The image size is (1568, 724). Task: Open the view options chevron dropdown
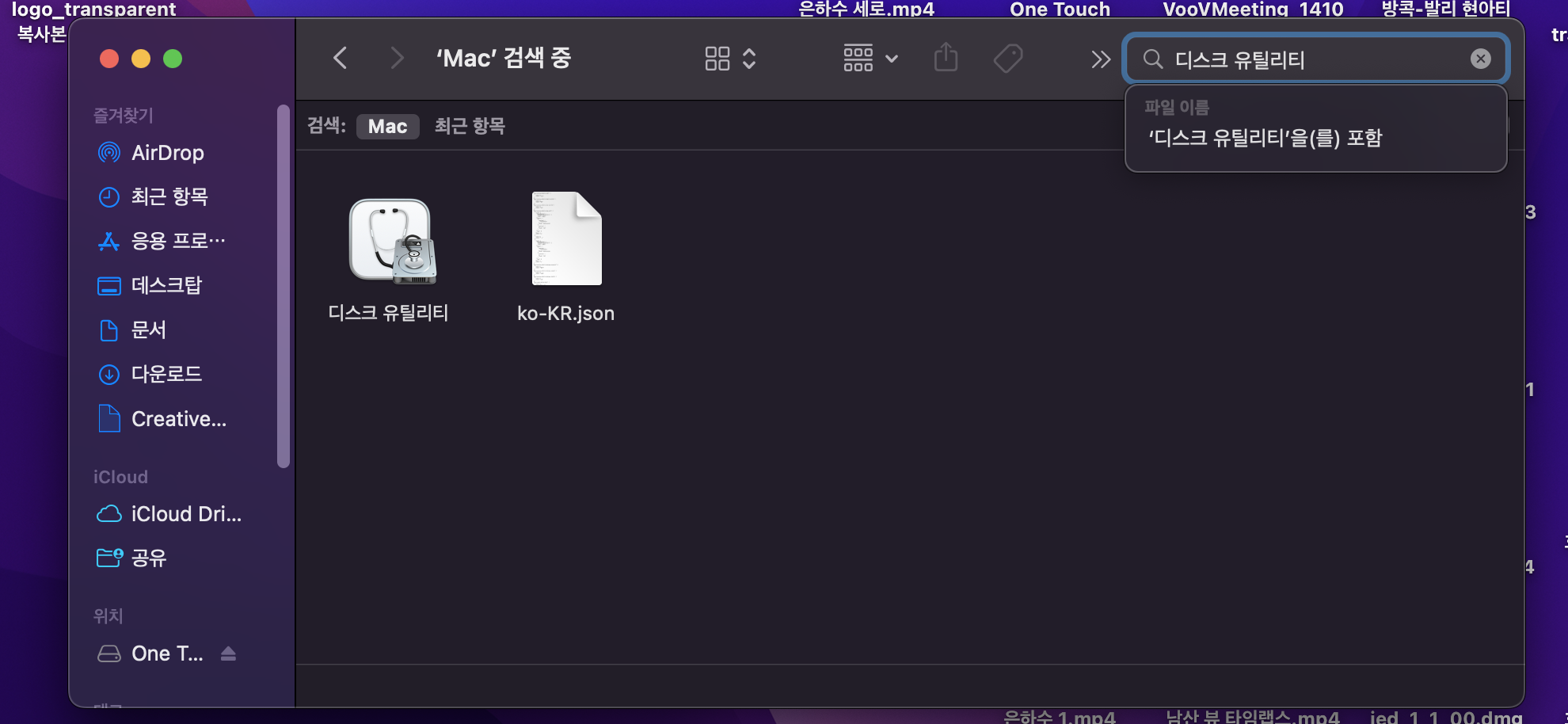point(748,59)
